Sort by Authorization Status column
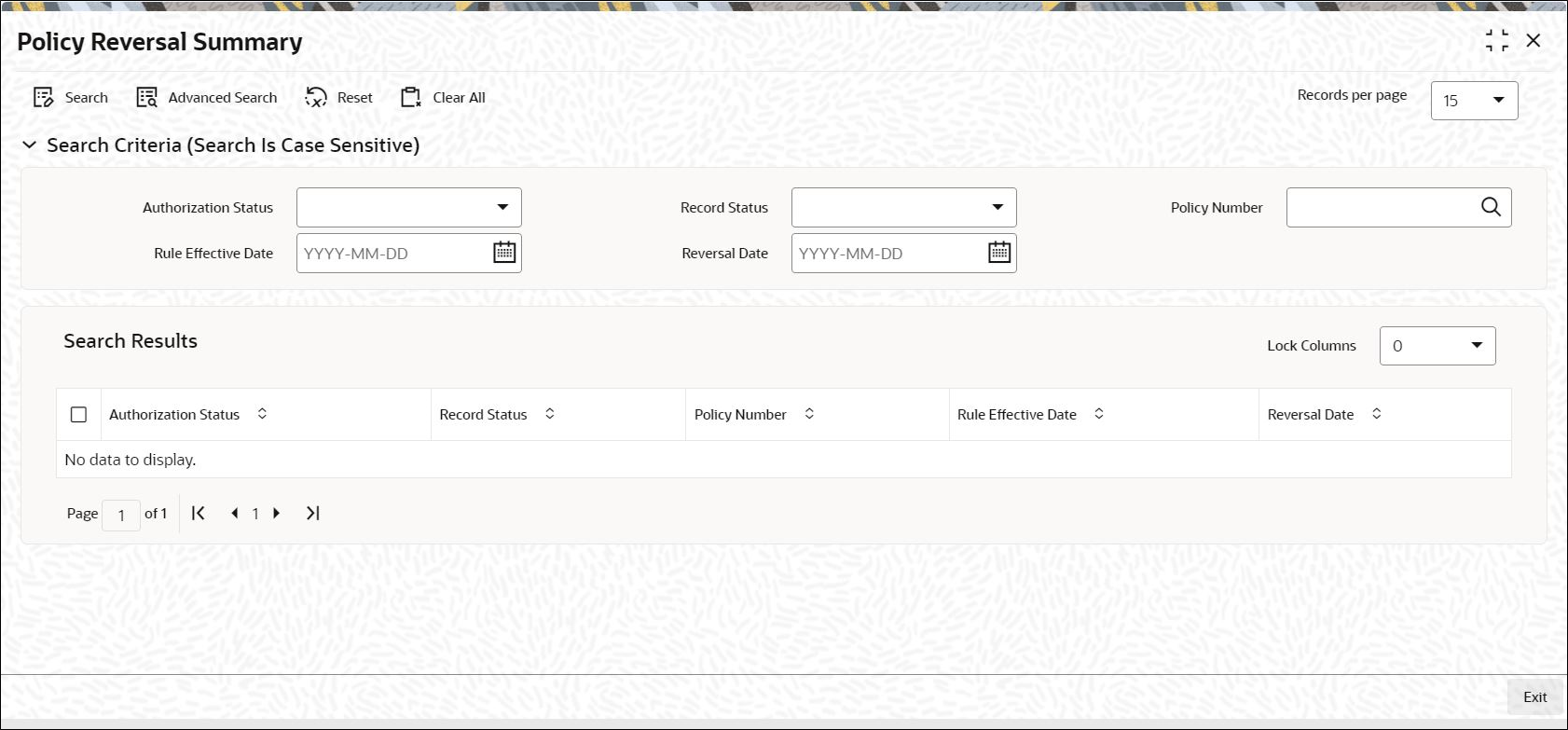 click(262, 414)
